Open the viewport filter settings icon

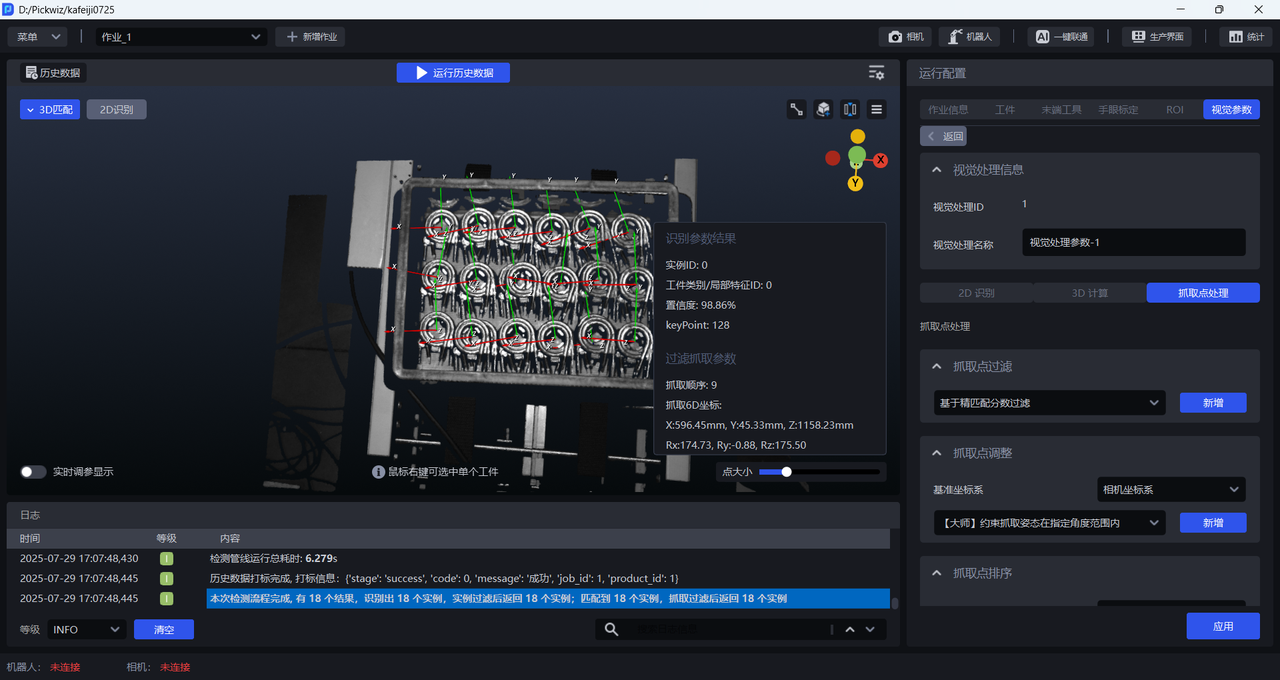[876, 73]
